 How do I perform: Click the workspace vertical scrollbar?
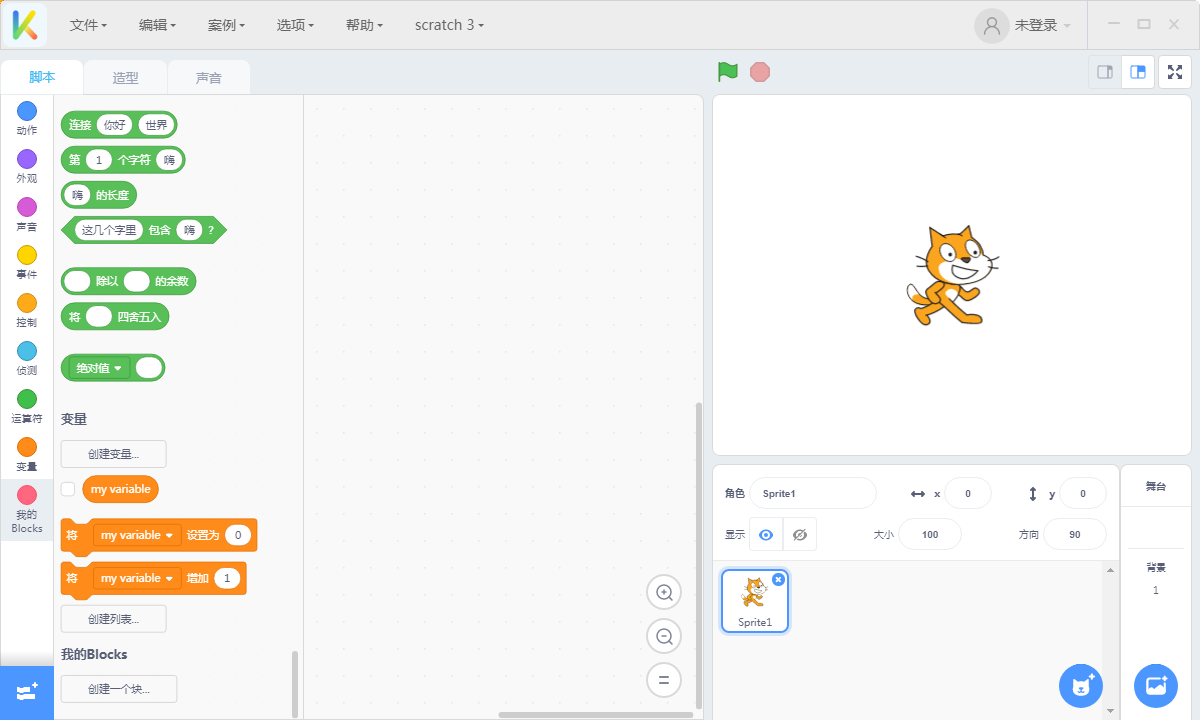pos(699,555)
